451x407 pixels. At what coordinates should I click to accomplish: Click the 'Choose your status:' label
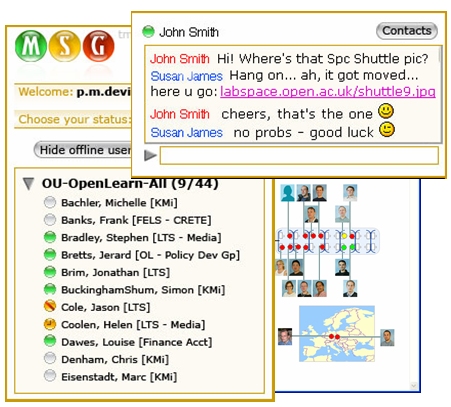75,119
